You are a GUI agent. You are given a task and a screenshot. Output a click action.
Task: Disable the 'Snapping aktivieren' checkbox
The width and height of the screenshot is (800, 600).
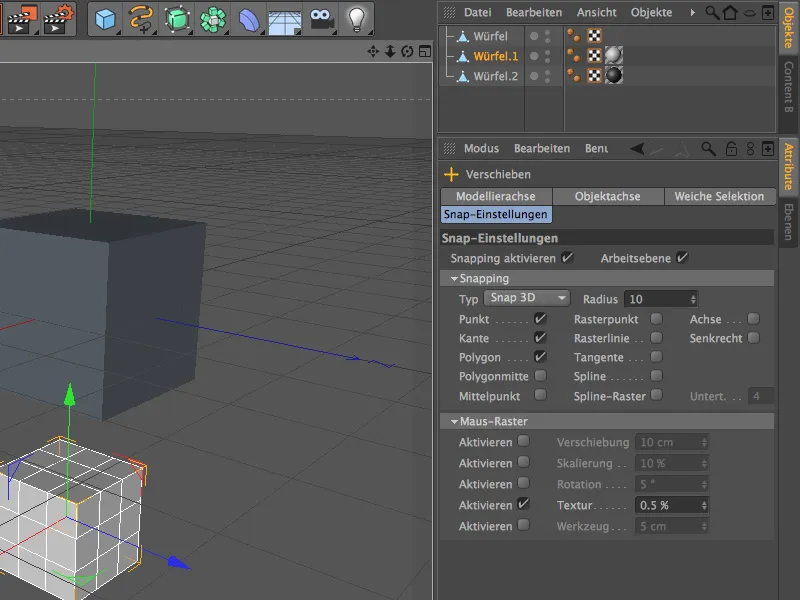pyautogui.click(x=567, y=258)
